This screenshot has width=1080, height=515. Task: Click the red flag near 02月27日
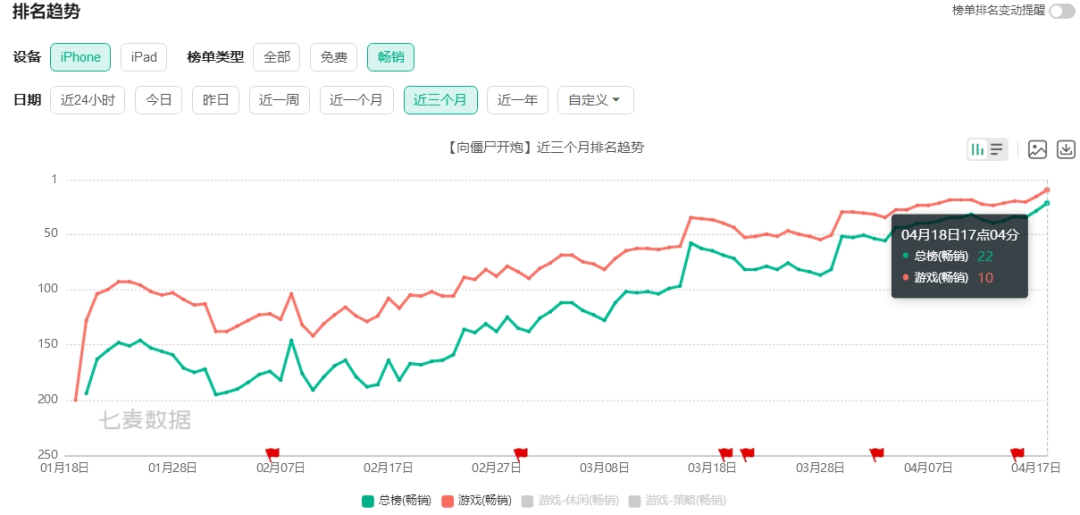520,453
